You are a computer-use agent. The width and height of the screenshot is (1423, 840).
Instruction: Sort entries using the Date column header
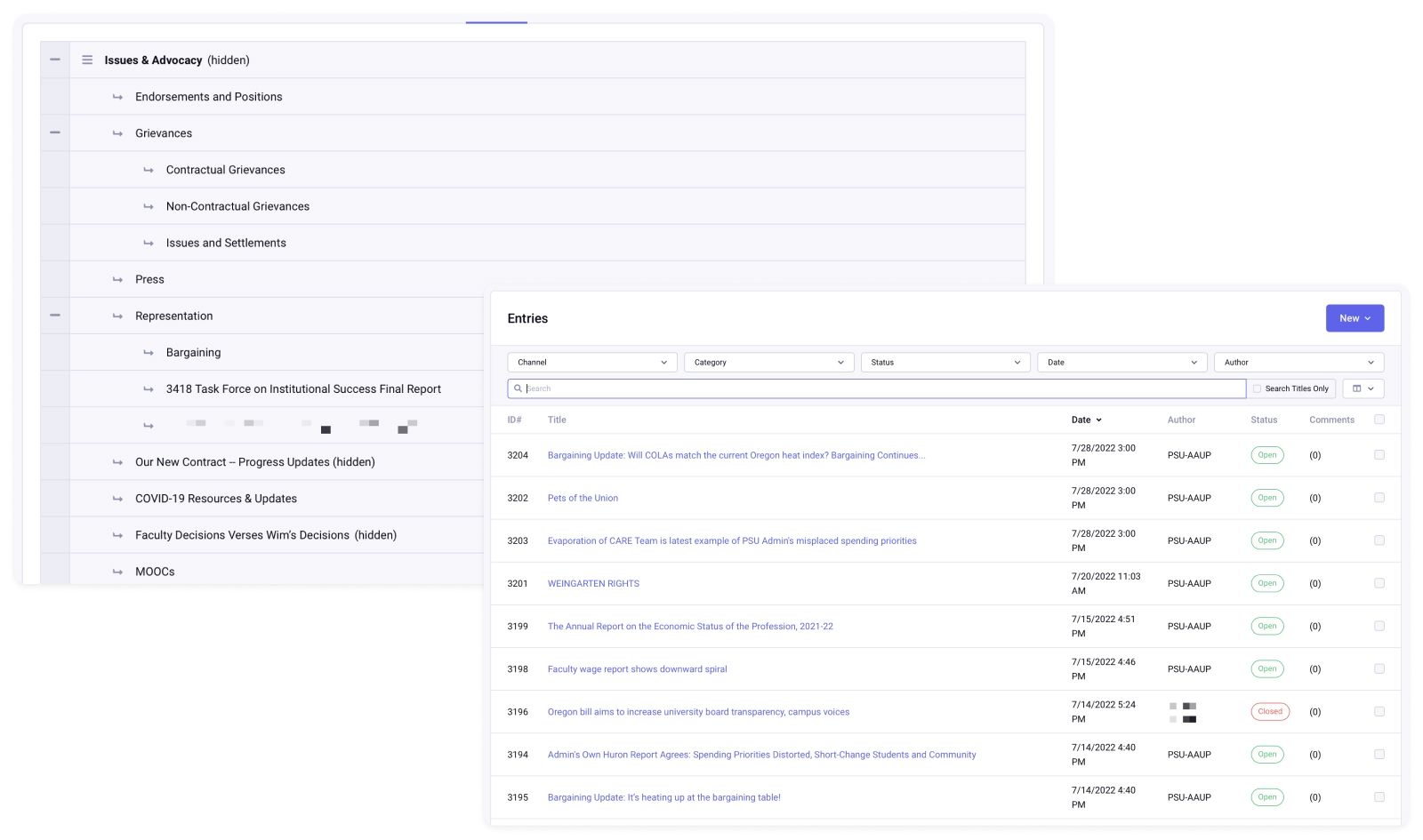[x=1086, y=420]
